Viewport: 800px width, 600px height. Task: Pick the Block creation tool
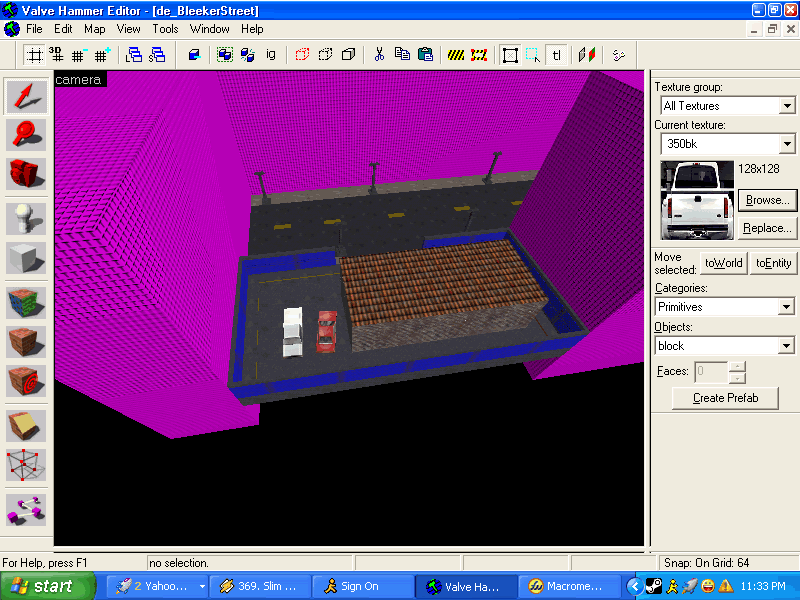[26, 257]
